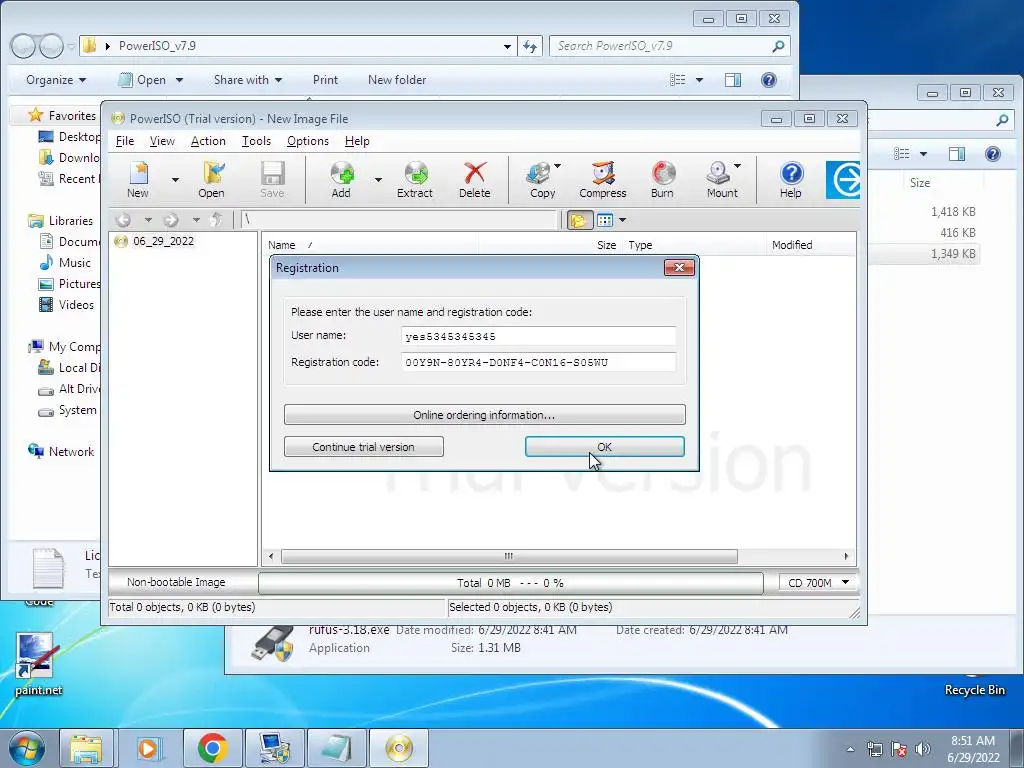The width and height of the screenshot is (1024, 768).
Task: Open the dropdown arrow next to Add
Action: (x=378, y=180)
